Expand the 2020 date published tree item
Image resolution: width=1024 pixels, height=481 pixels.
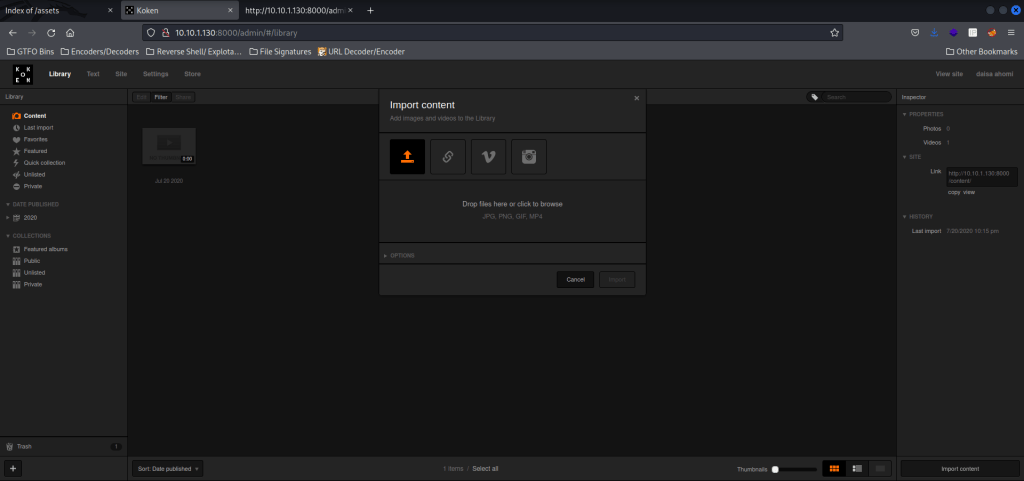pyautogui.click(x=8, y=217)
